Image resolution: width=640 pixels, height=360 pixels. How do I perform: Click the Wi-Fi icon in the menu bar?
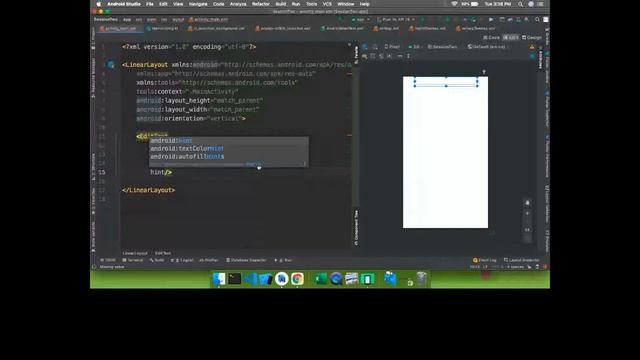(x=454, y=4)
